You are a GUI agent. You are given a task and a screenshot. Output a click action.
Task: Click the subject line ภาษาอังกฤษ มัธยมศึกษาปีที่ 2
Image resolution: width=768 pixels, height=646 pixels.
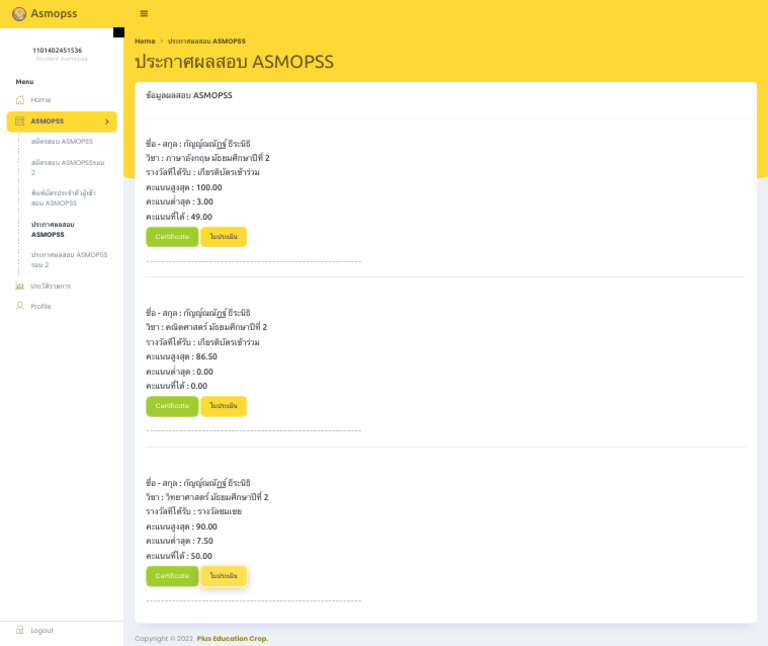(208, 158)
